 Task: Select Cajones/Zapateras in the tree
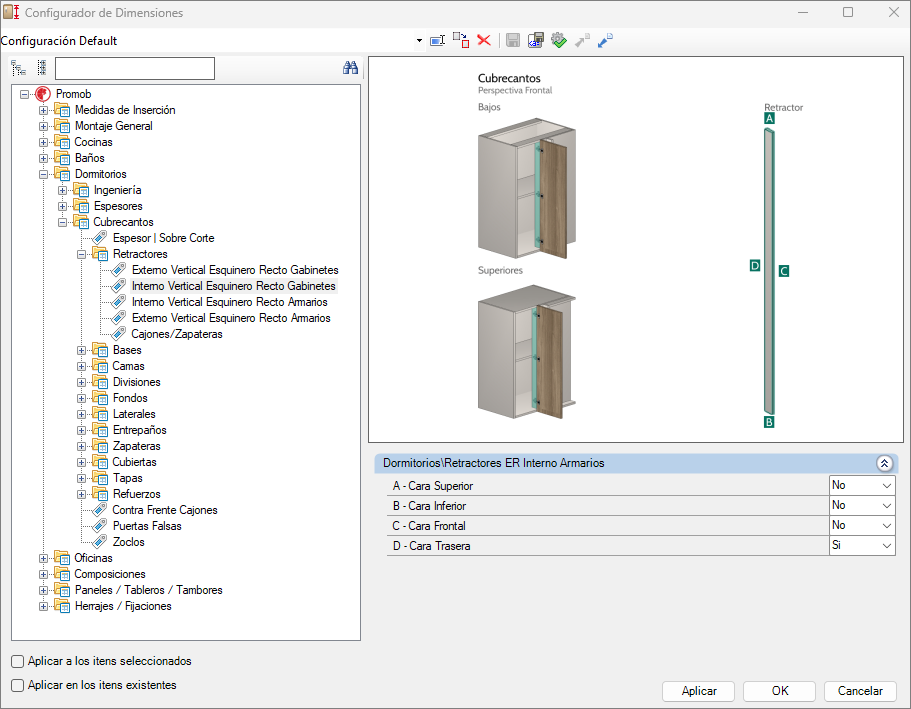tap(176, 334)
